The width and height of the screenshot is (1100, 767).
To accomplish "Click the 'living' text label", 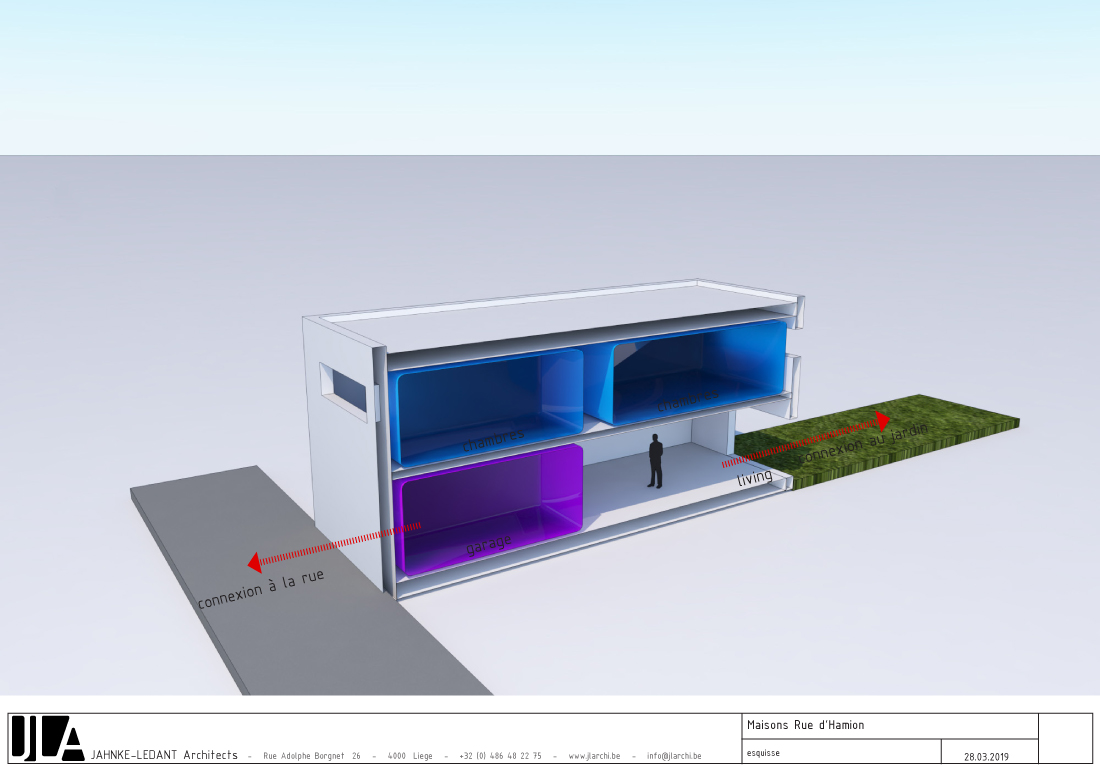I will click(x=755, y=479).
